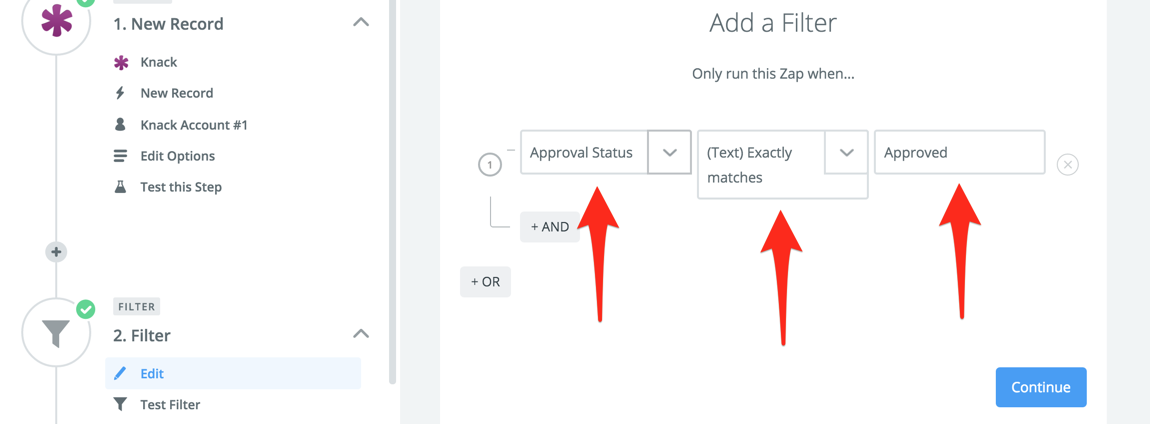This screenshot has height=424, width=1150.
Task: Click the funnel Filter step icon
Action: click(x=56, y=333)
